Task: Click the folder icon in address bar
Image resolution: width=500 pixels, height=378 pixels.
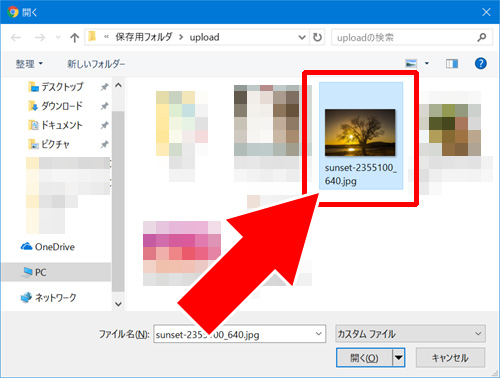Action: click(x=92, y=37)
